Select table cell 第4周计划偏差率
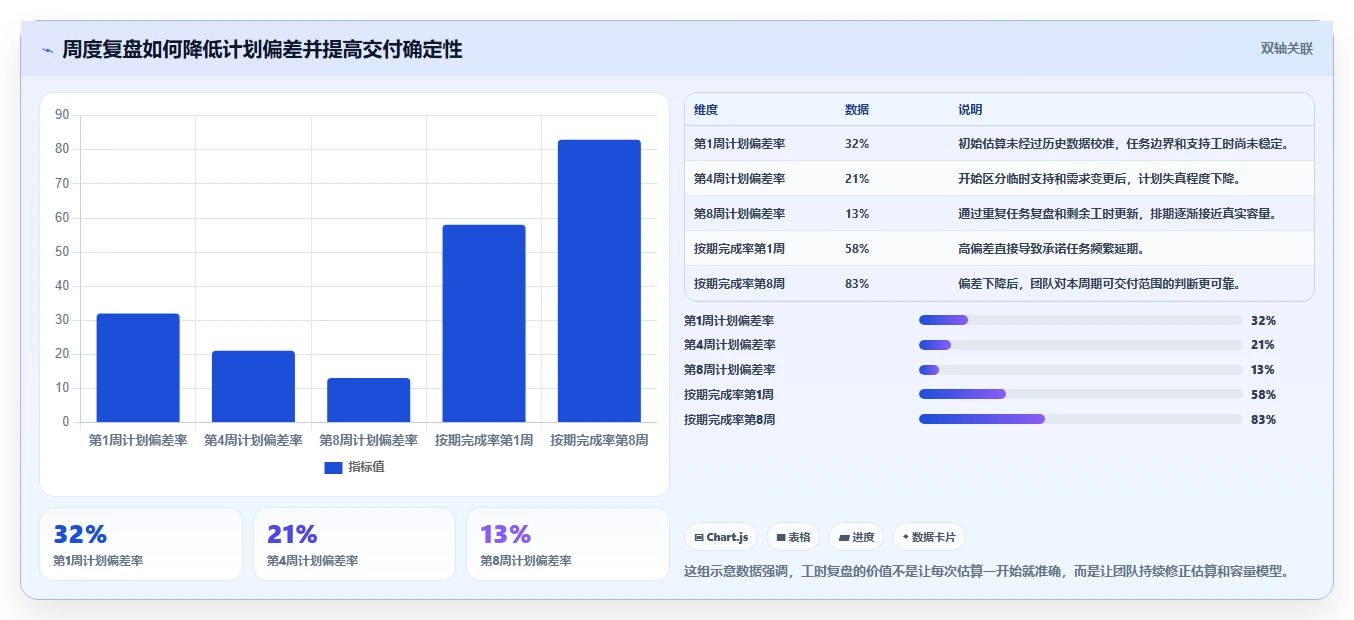The width and height of the screenshot is (1354, 620). [x=740, y=179]
